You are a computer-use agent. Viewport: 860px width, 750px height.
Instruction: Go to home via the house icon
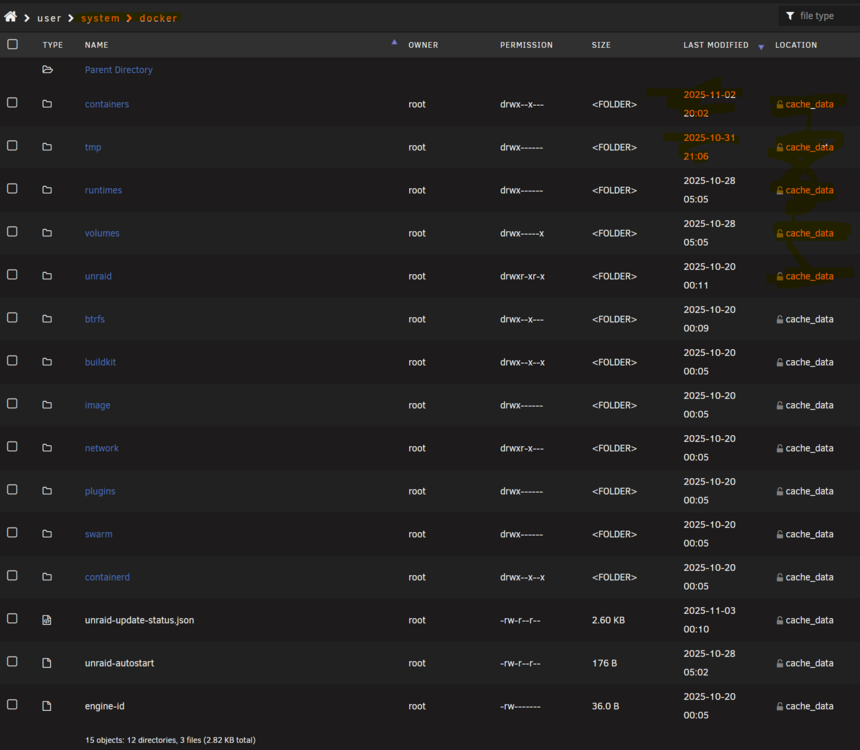click(x=10, y=17)
